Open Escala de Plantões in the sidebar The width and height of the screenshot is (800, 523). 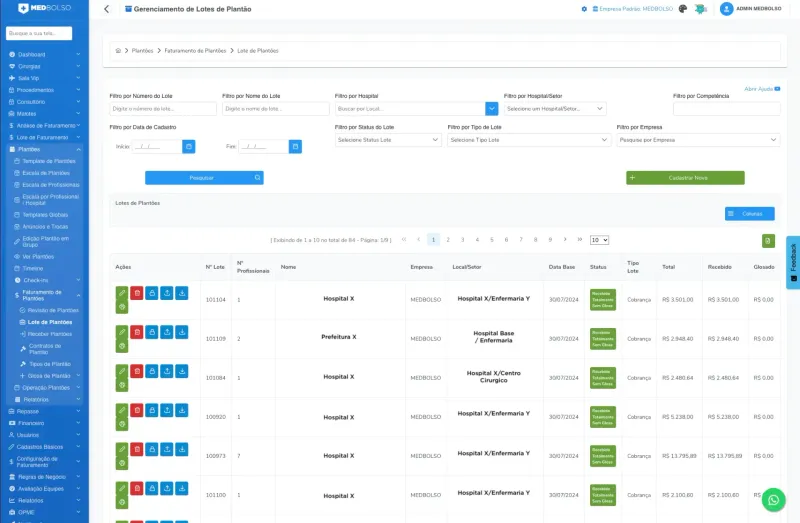[x=46, y=173]
